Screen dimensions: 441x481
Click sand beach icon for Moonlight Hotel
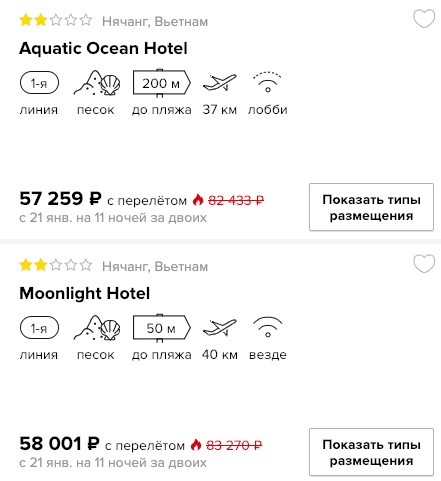tap(97, 328)
